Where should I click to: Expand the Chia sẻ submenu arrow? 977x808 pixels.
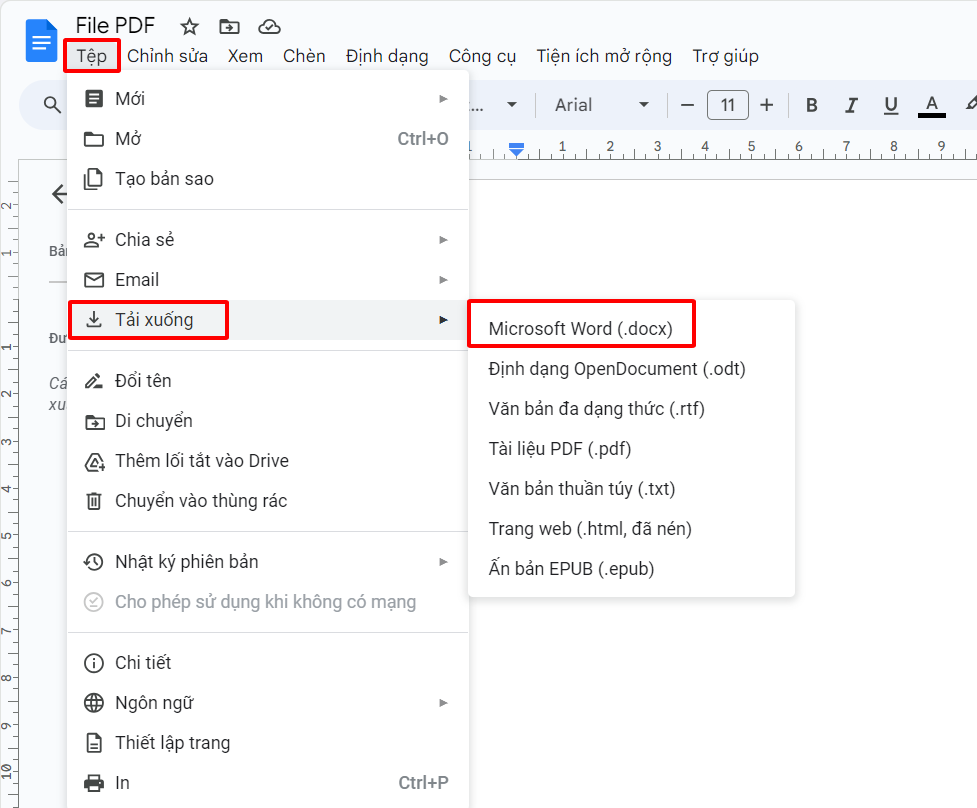444,240
